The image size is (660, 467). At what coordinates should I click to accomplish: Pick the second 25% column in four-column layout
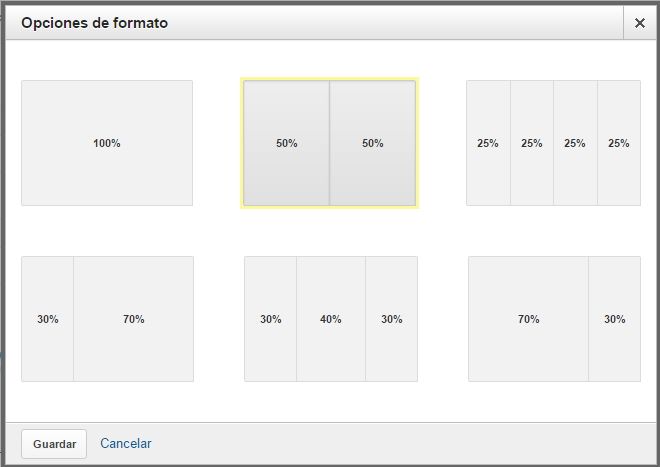(x=532, y=143)
